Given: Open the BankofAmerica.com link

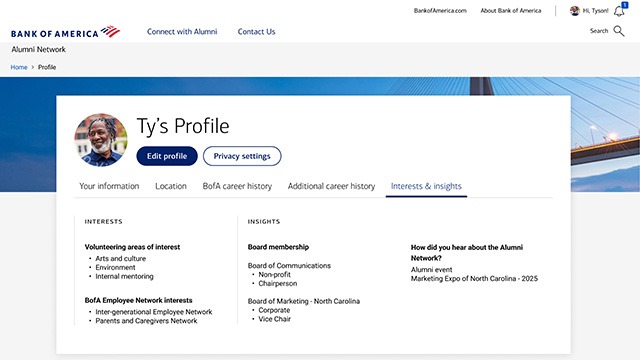Looking at the screenshot, I should (x=440, y=11).
